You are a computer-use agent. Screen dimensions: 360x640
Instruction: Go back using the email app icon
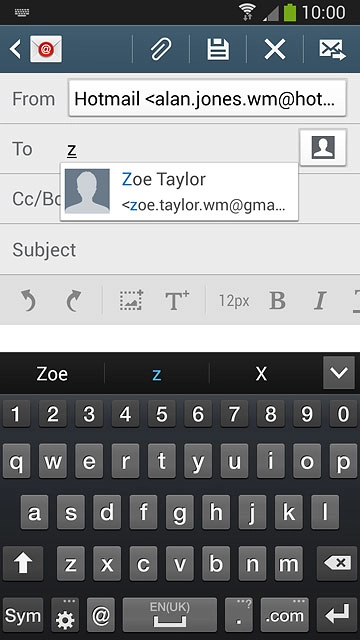(36, 49)
